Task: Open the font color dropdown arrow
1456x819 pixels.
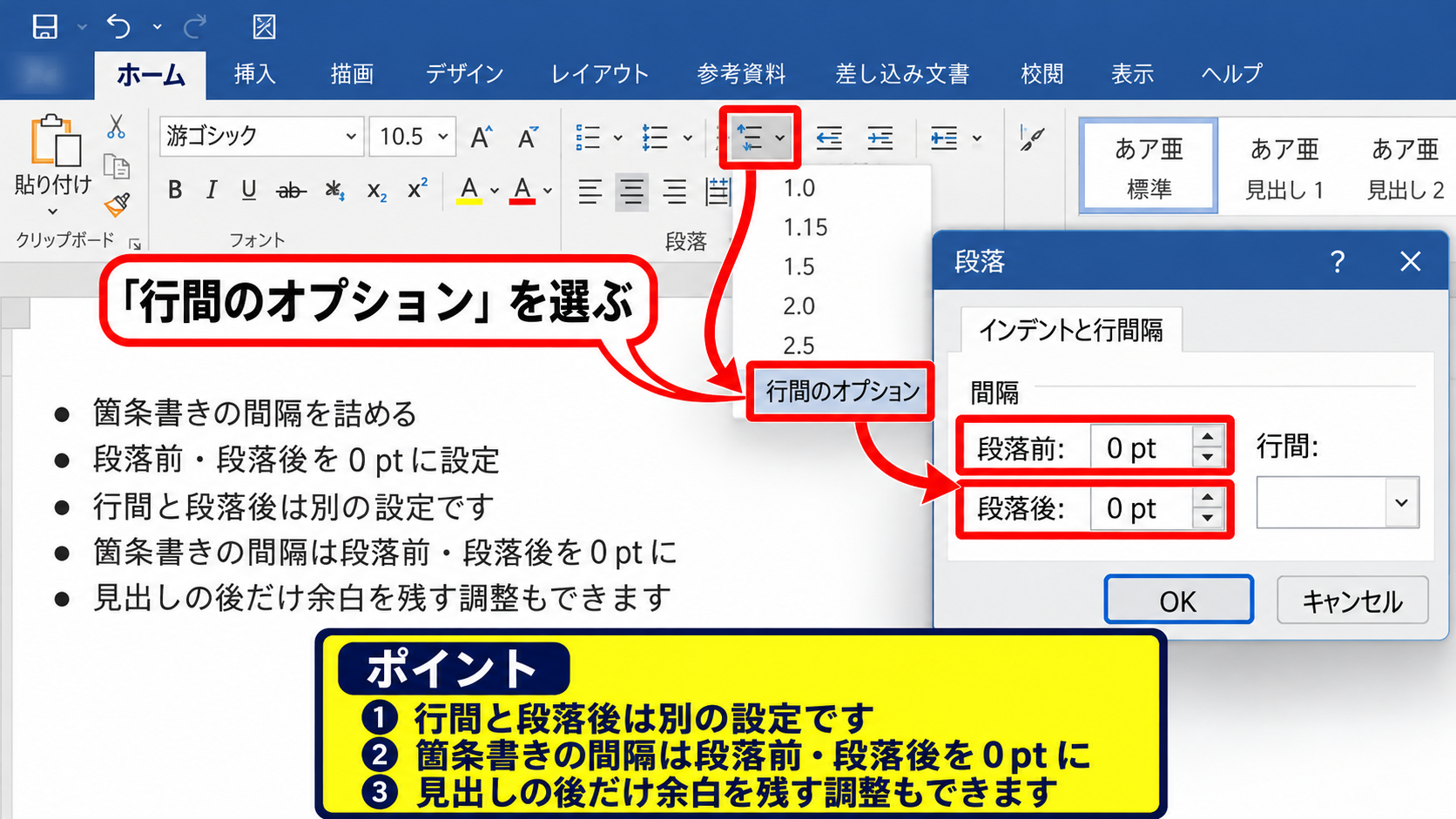Action: pyautogui.click(x=548, y=191)
